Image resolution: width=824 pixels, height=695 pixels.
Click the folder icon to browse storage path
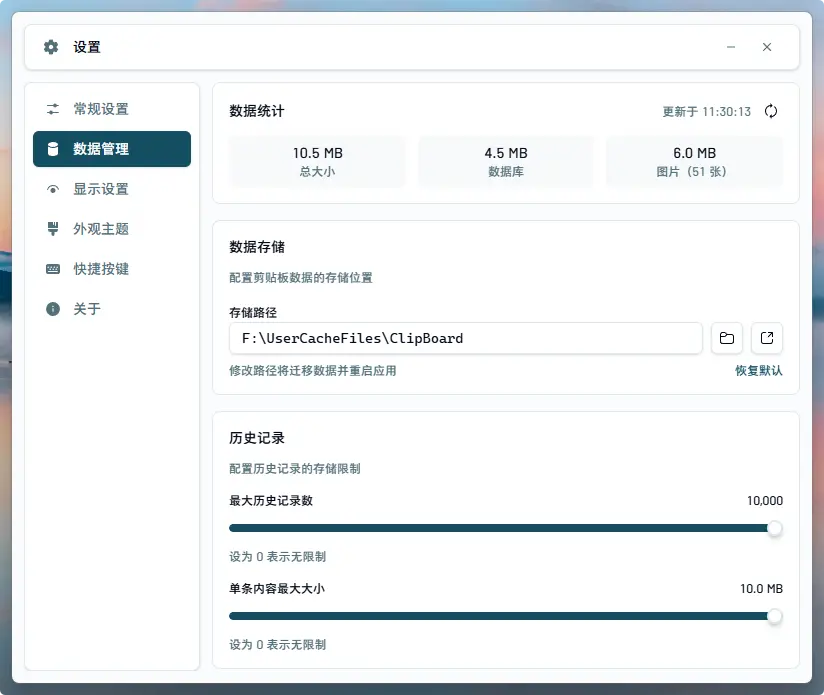[x=727, y=338]
